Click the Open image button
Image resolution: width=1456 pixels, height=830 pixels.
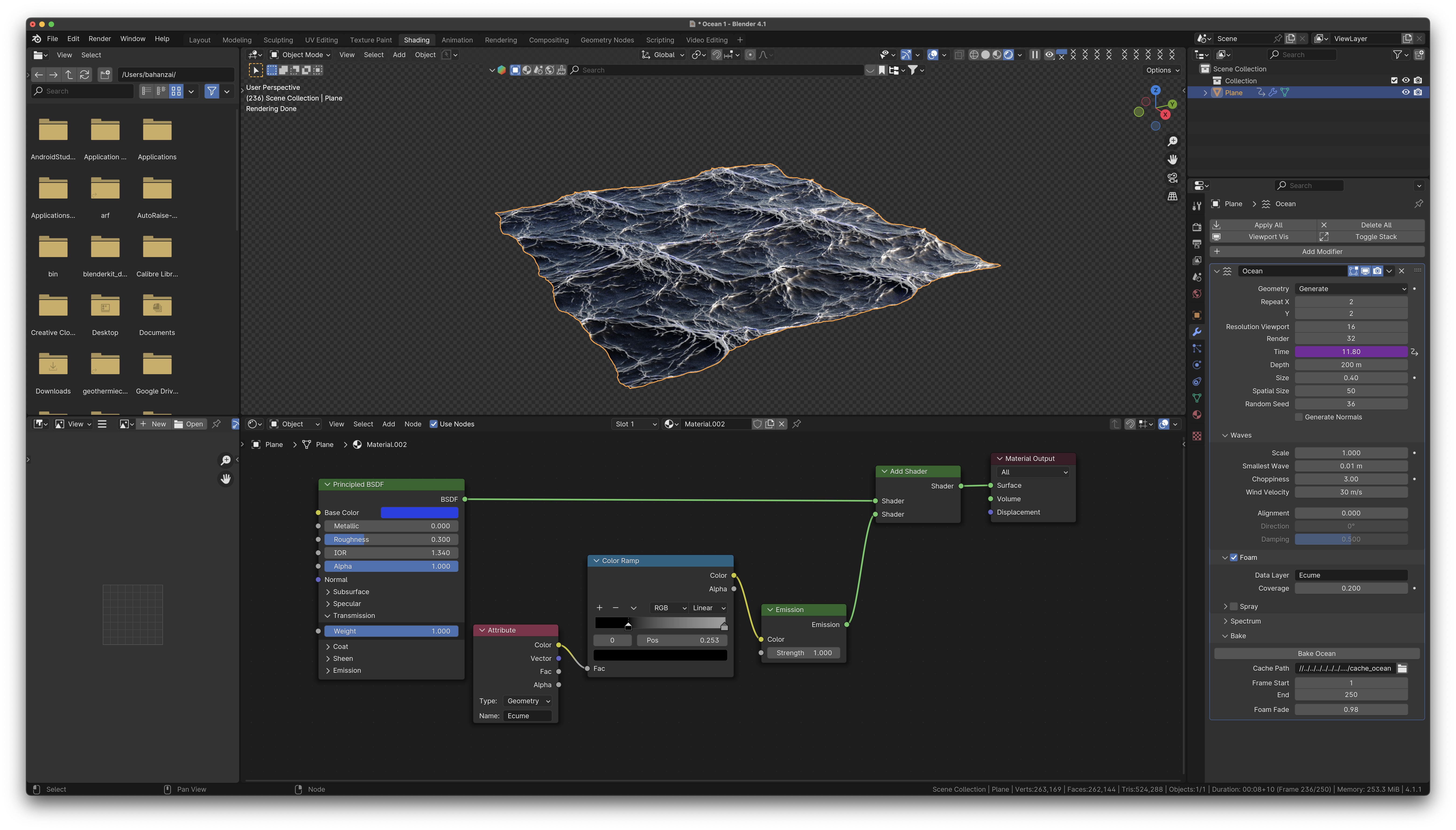[189, 424]
